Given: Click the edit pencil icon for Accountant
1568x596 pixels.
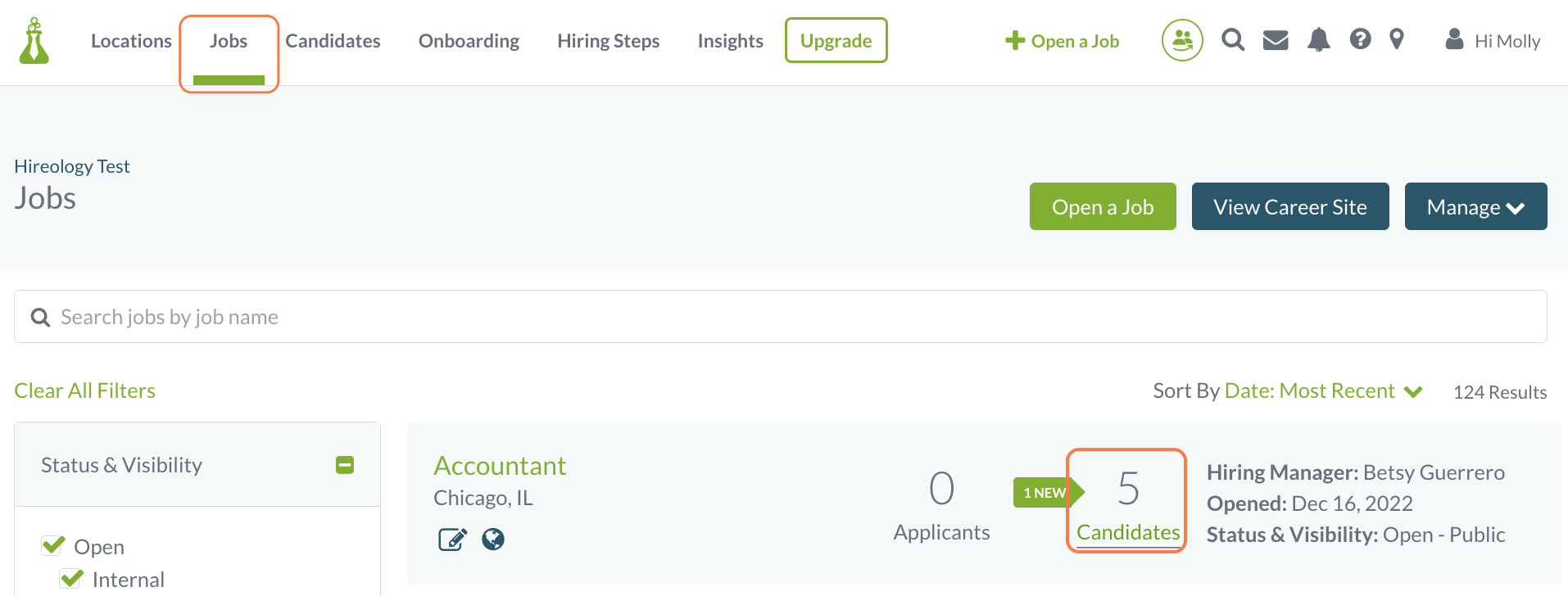Looking at the screenshot, I should [452, 540].
